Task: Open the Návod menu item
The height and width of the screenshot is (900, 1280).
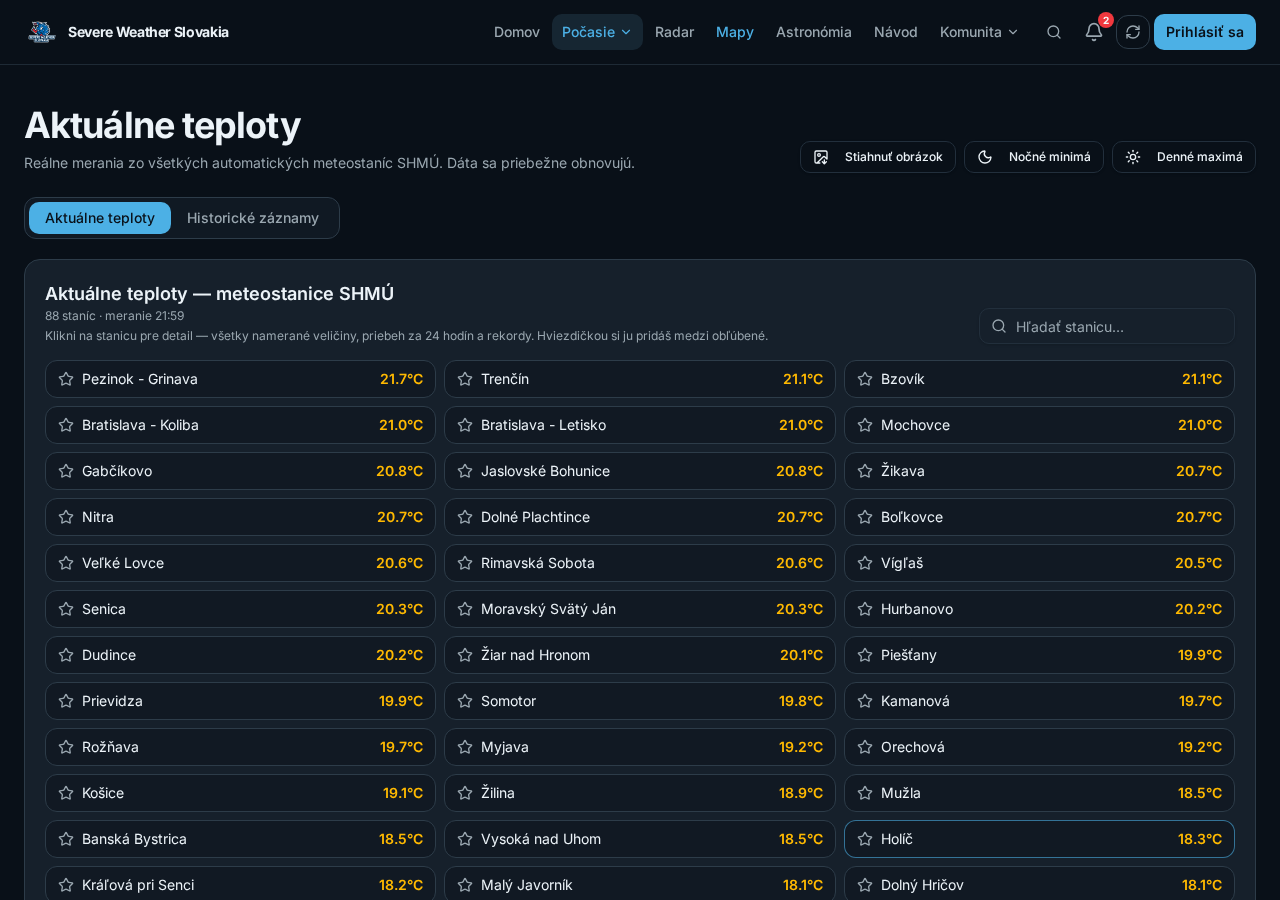Action: (x=896, y=32)
